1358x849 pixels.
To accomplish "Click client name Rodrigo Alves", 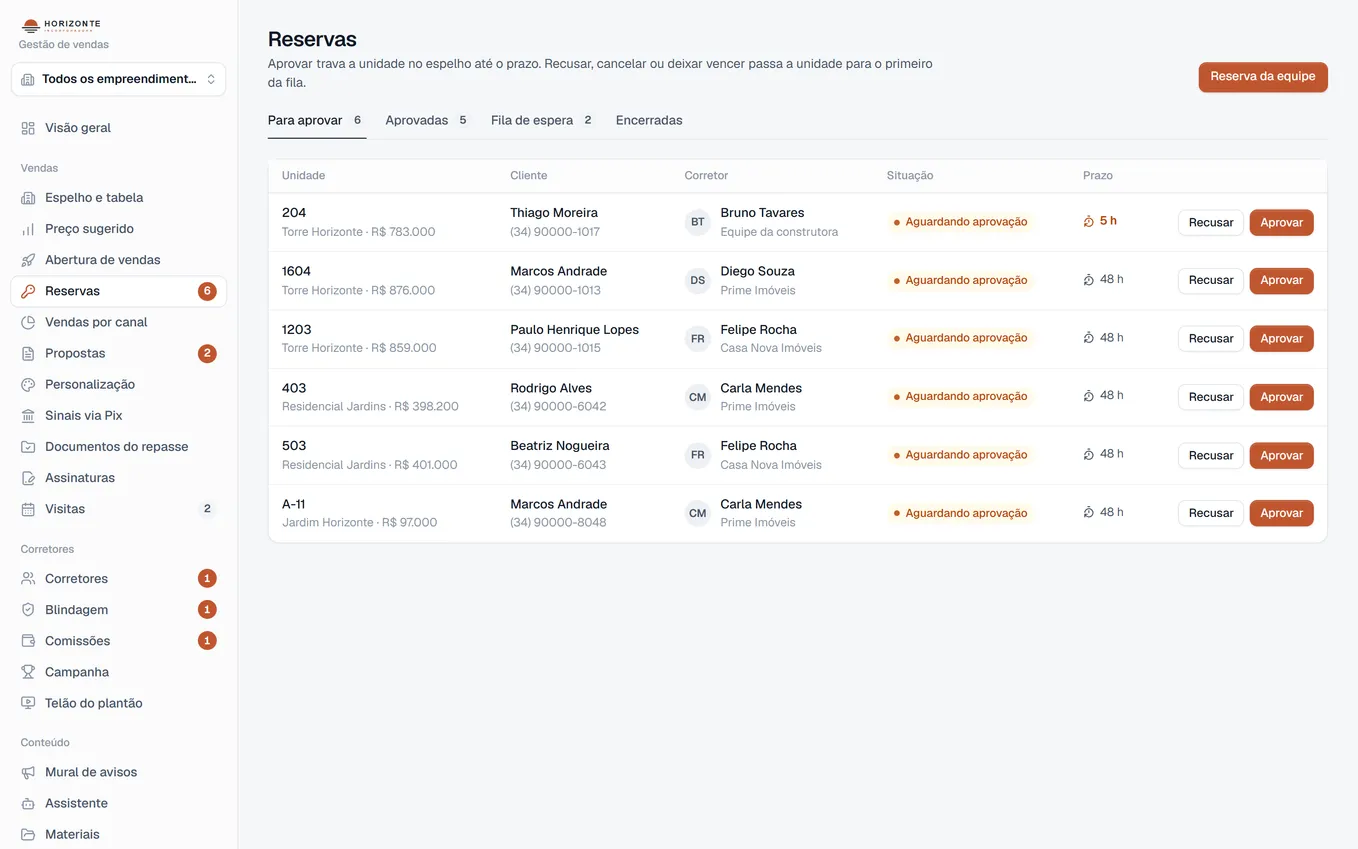I will click(x=551, y=388).
